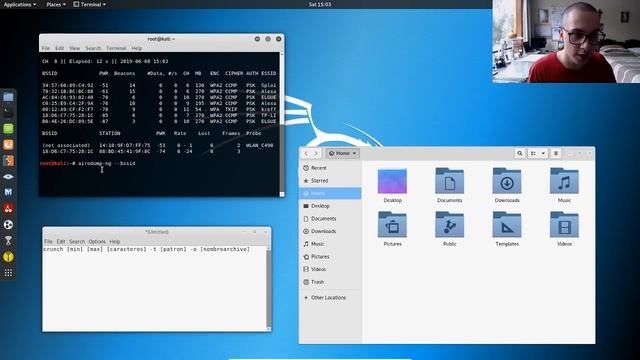Open the Music folder icon
Screen dimensions: 640x360
click(564, 182)
